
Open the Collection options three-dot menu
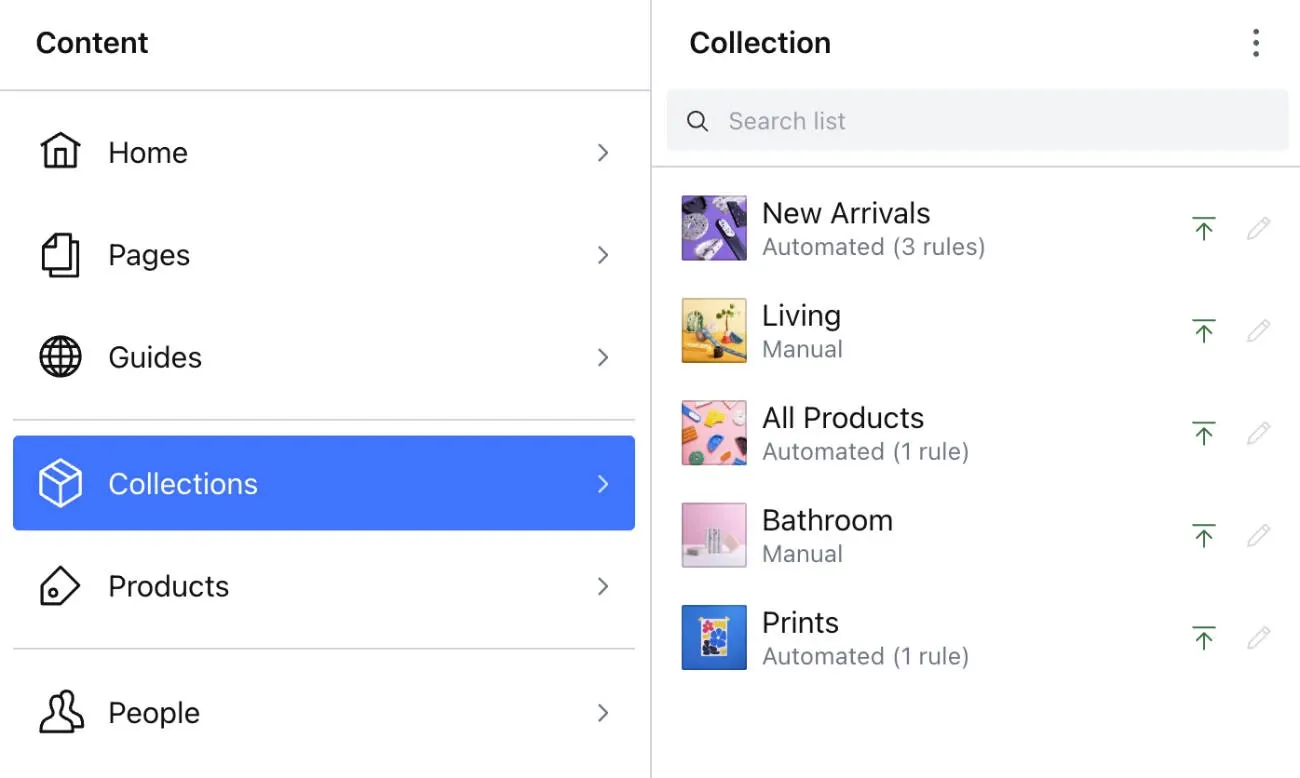coord(1256,43)
